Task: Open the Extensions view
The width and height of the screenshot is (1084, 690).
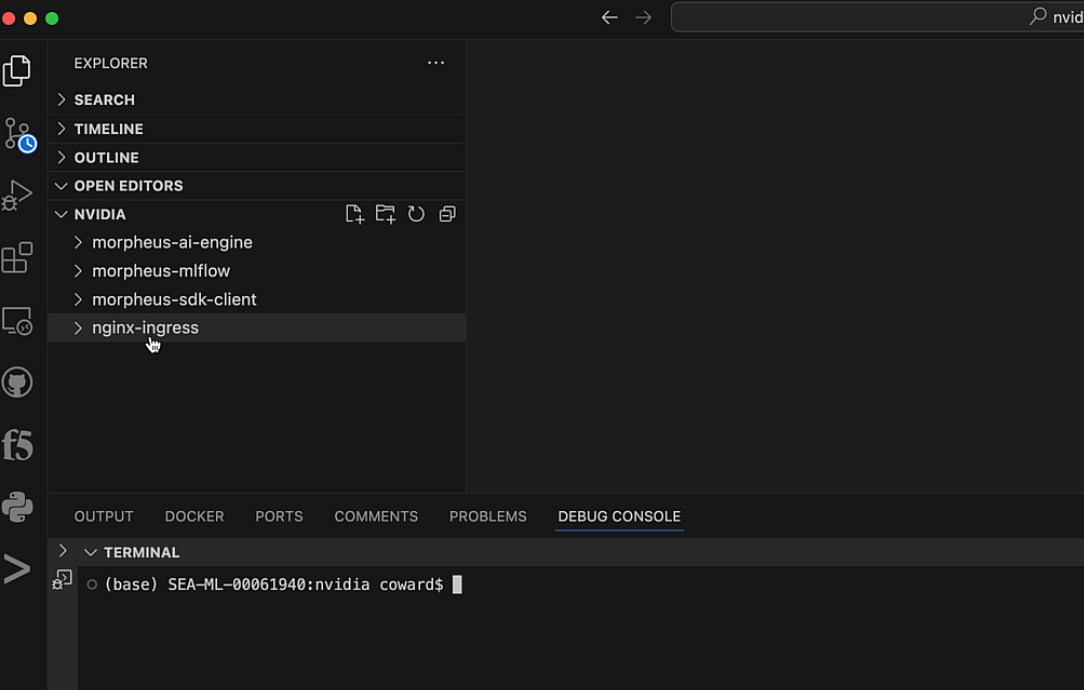Action: (17, 258)
